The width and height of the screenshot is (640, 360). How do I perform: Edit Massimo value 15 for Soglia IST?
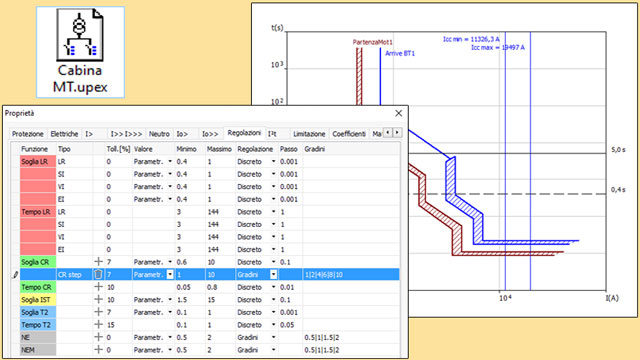[x=211, y=300]
